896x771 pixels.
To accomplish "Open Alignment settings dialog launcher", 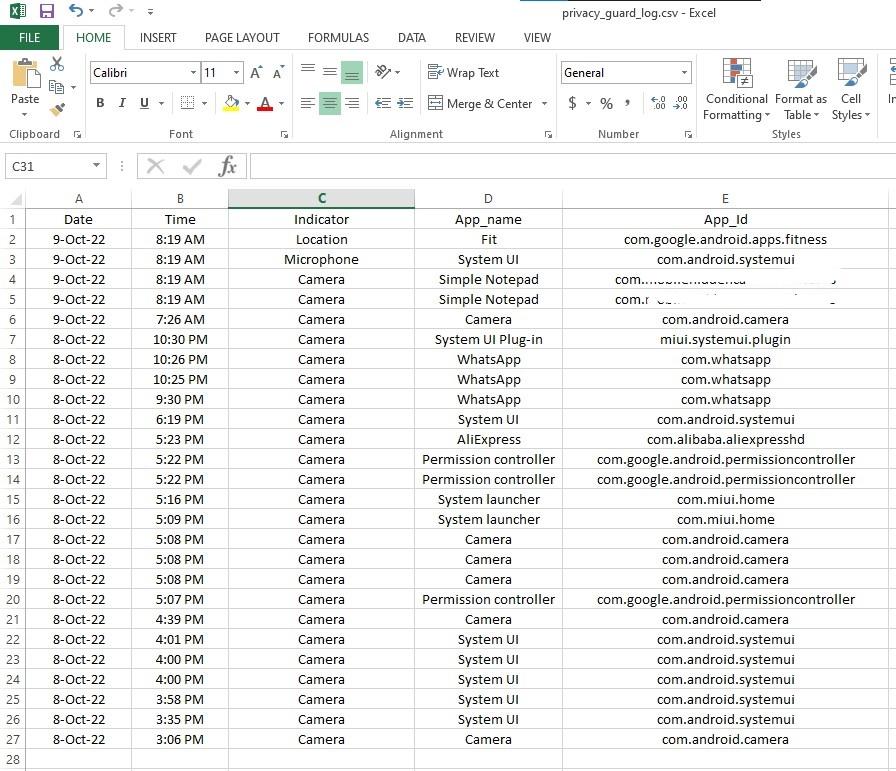I will click(548, 134).
